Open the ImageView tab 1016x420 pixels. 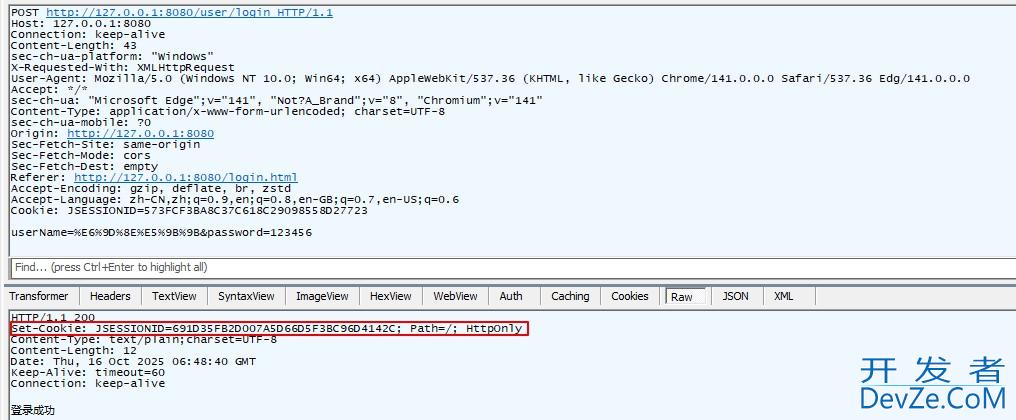[x=322, y=296]
